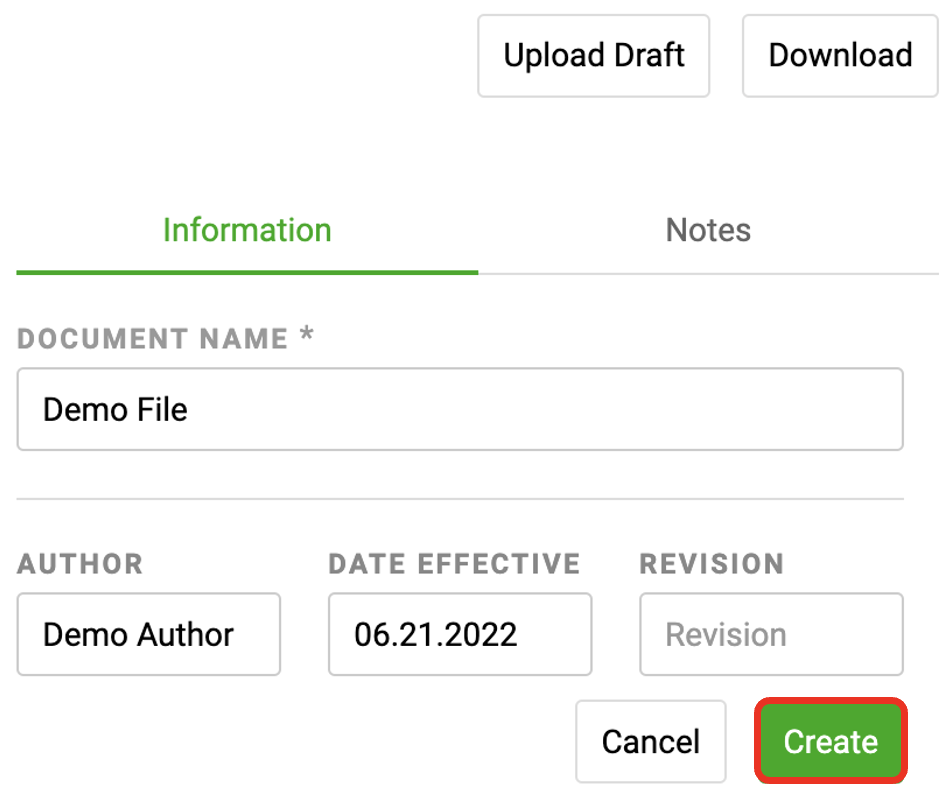Click into the Revision field
The image size is (950, 796).
pos(771,634)
